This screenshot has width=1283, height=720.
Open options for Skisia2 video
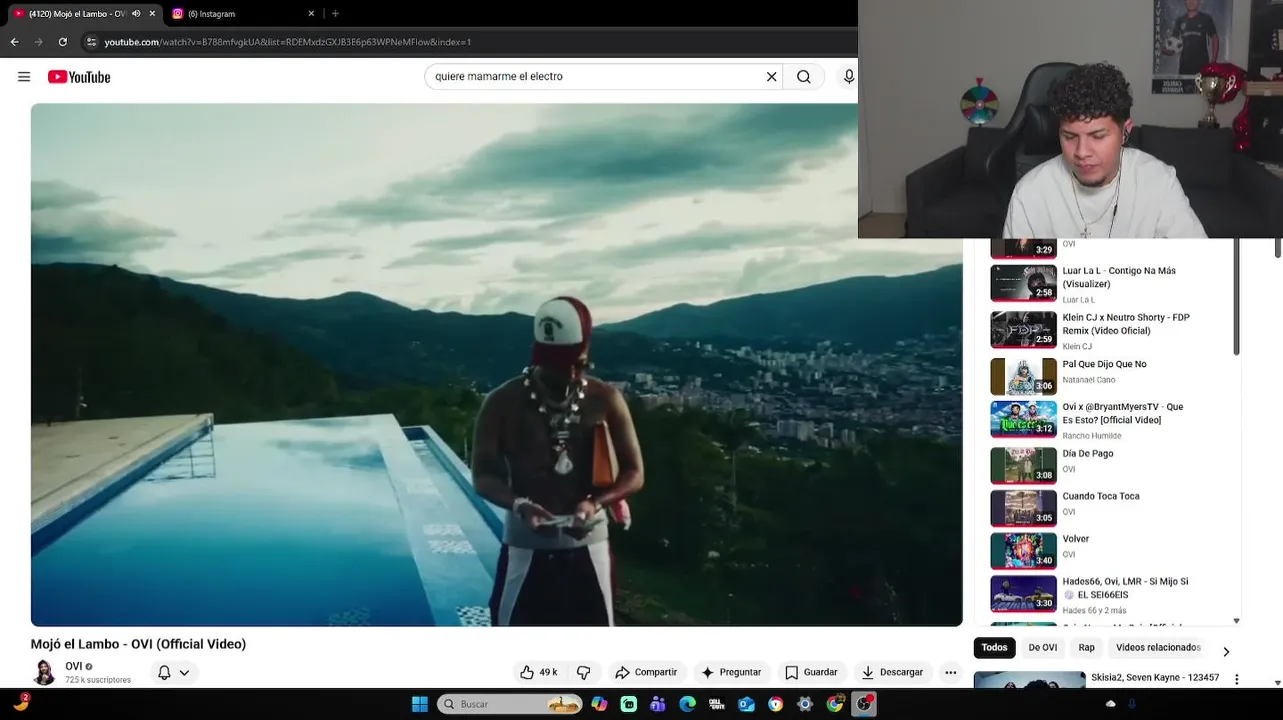pos(1236,679)
